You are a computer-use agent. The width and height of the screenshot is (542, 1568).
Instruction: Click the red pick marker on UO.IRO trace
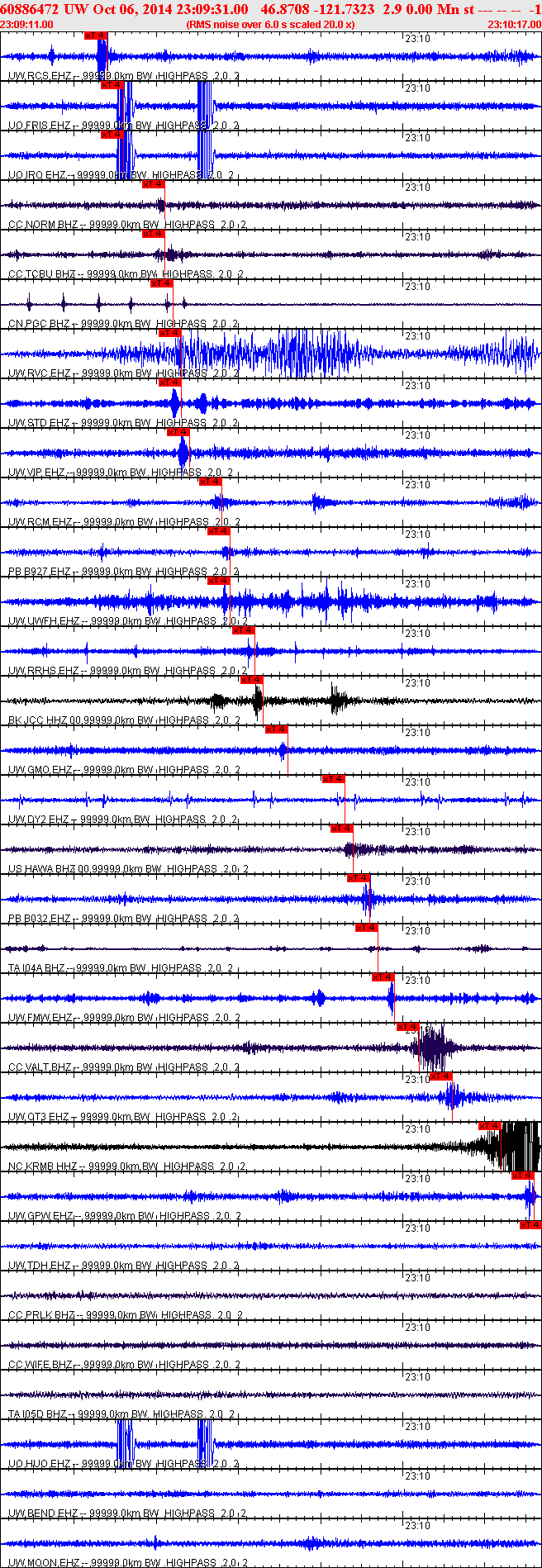pos(112,135)
